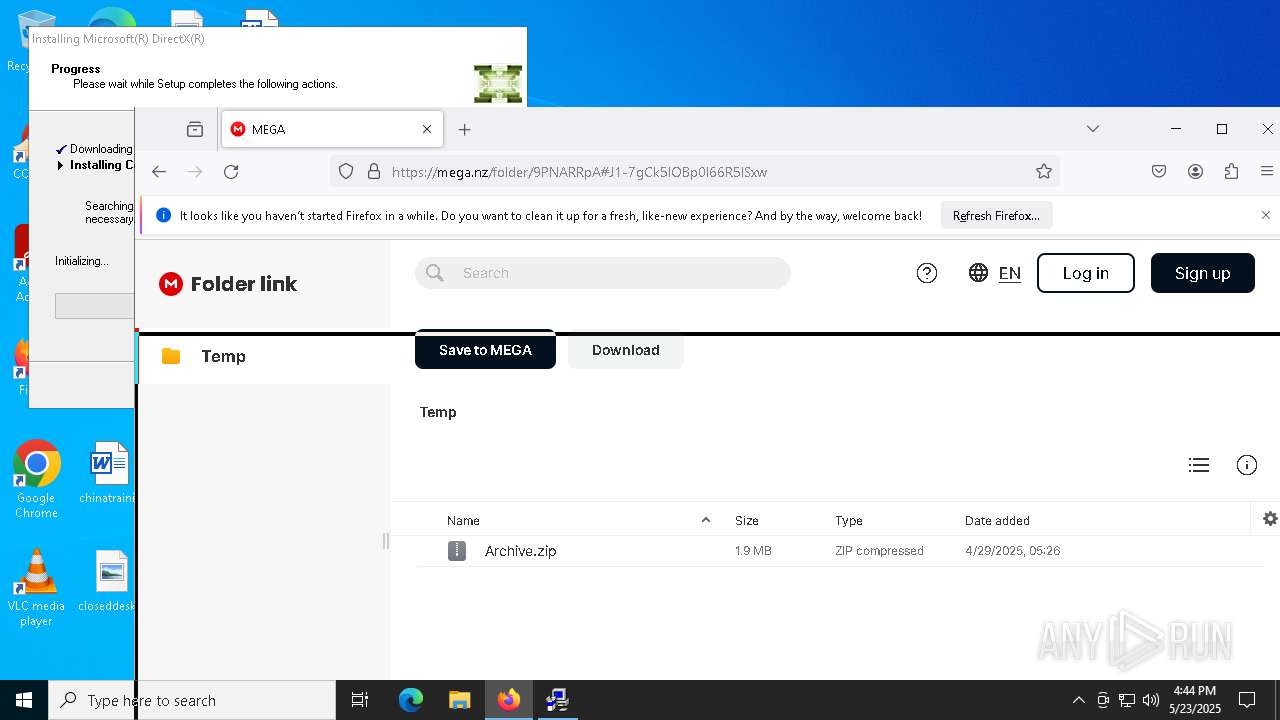Show hidden system tray icons
This screenshot has width=1280, height=720.
click(x=1078, y=700)
